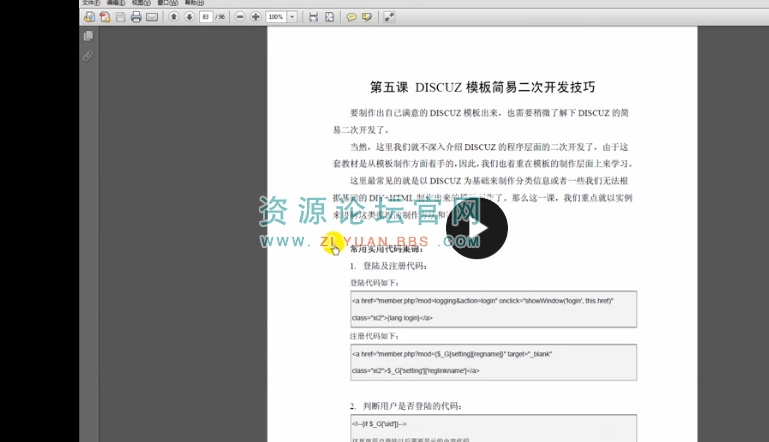Open the 视图(V) menu

pos(141,2)
